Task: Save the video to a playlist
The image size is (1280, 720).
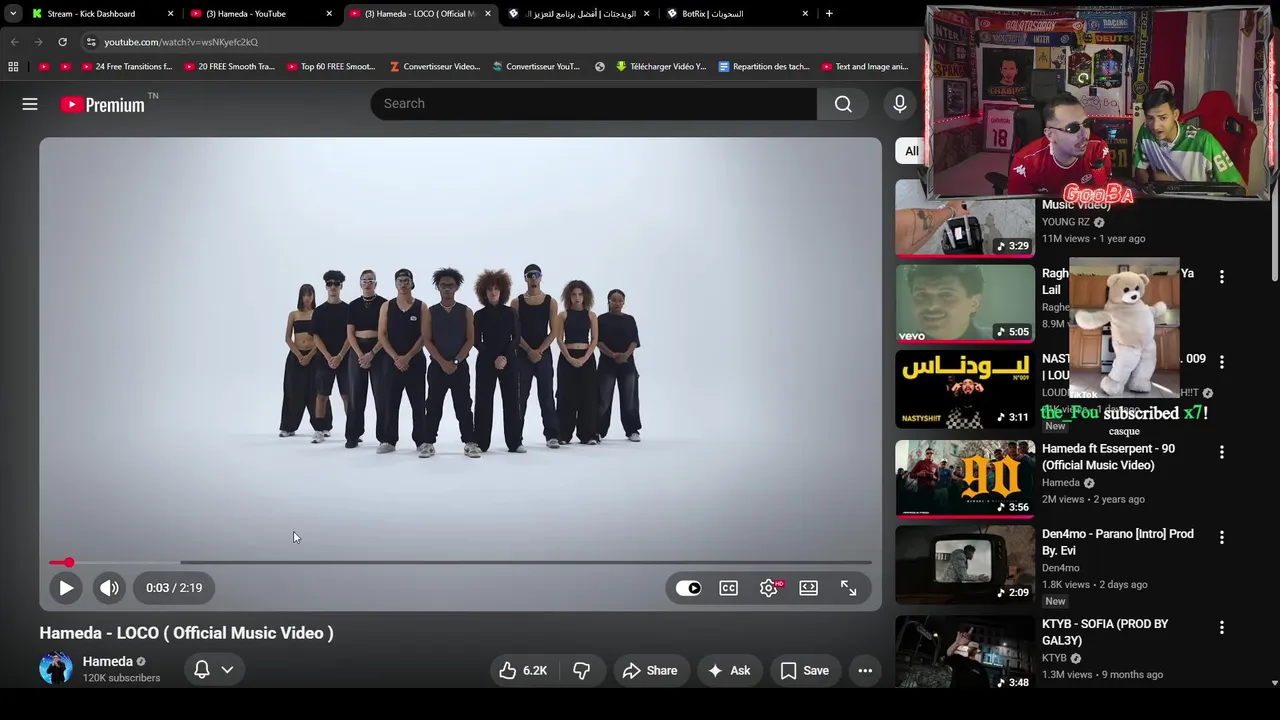Action: tap(805, 671)
